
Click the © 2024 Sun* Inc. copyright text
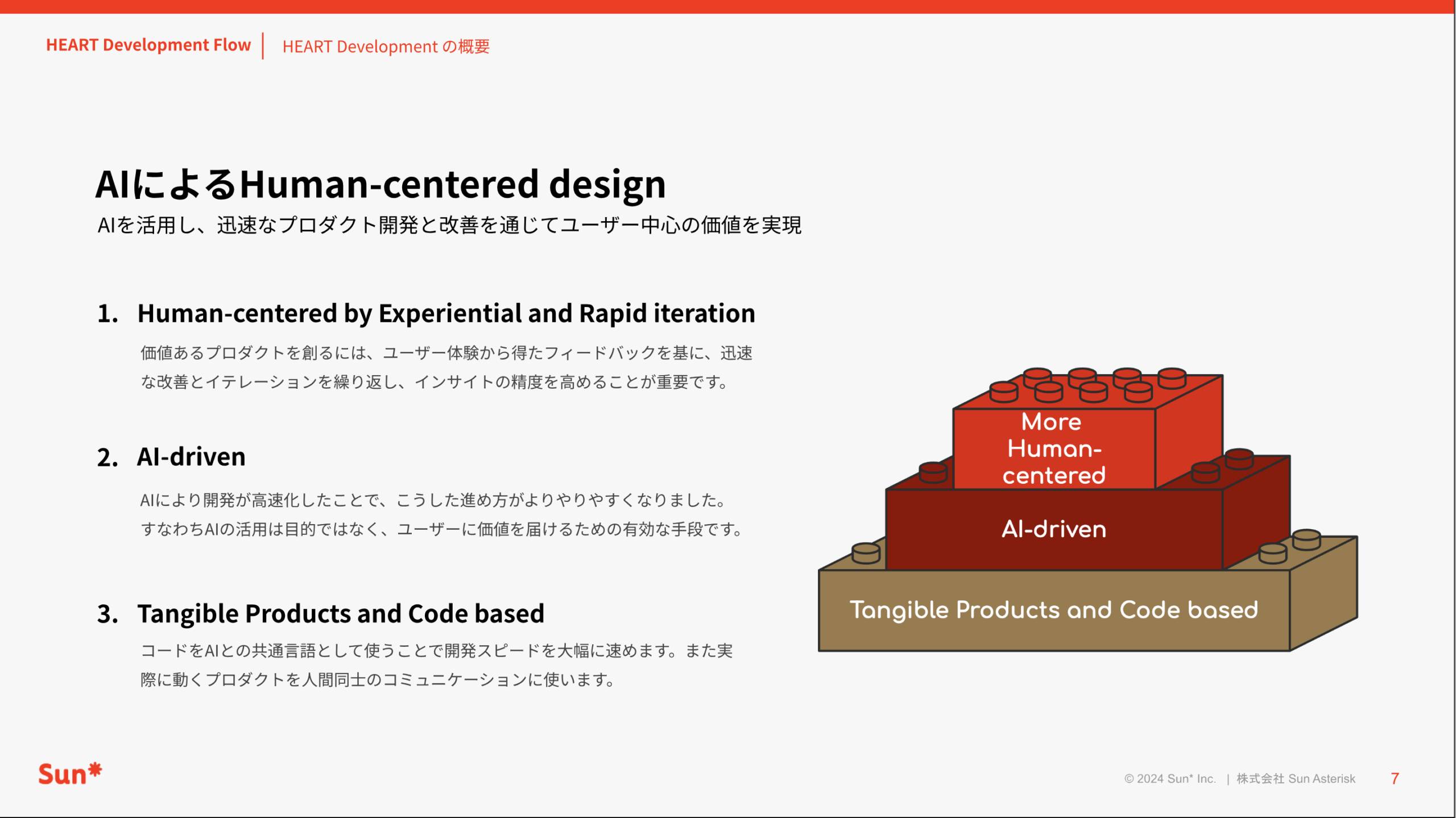point(1169,779)
